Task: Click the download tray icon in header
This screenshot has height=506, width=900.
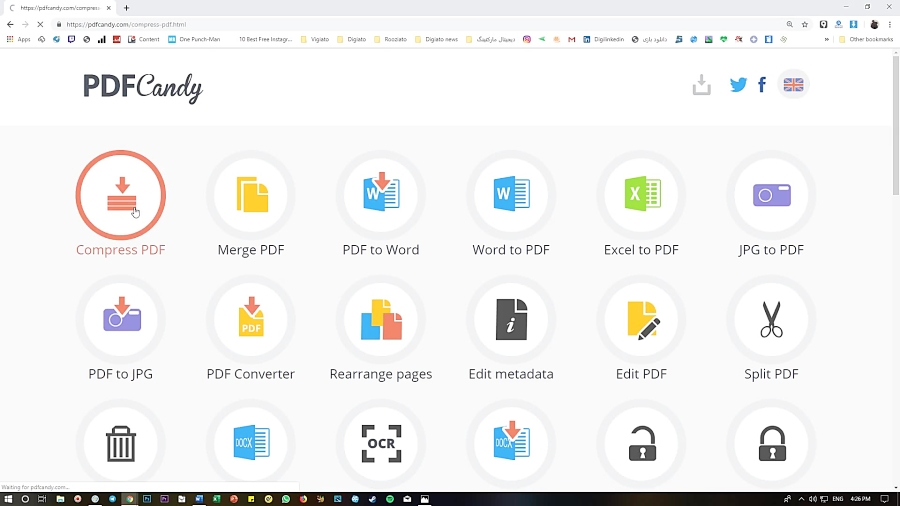Action: tap(701, 85)
